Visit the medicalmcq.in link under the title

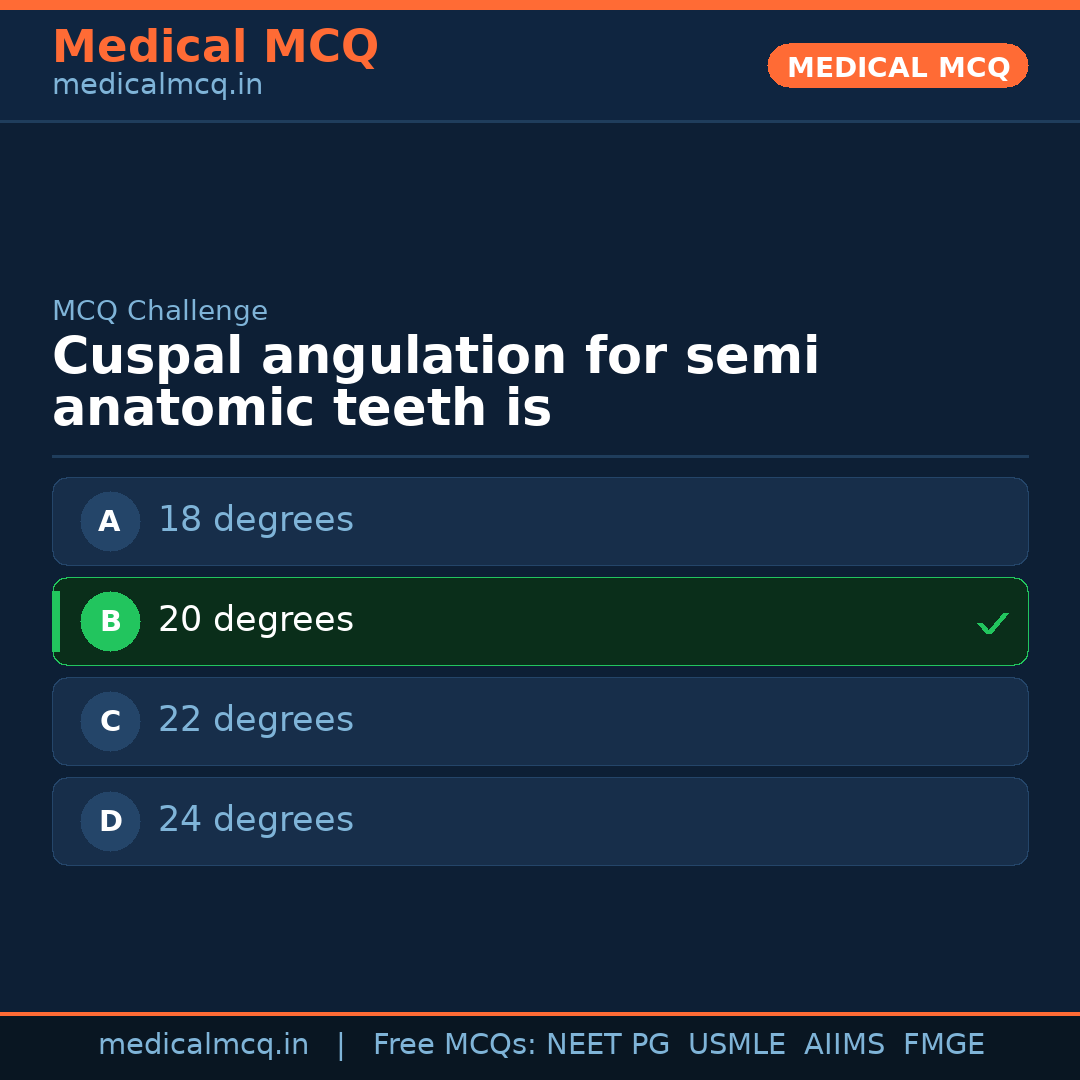point(157,86)
